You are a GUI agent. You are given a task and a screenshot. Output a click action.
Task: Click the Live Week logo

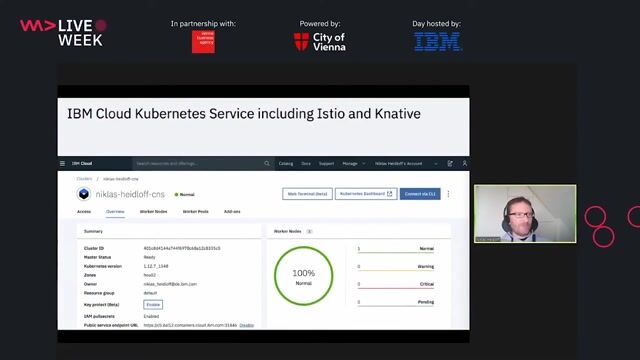tap(63, 32)
